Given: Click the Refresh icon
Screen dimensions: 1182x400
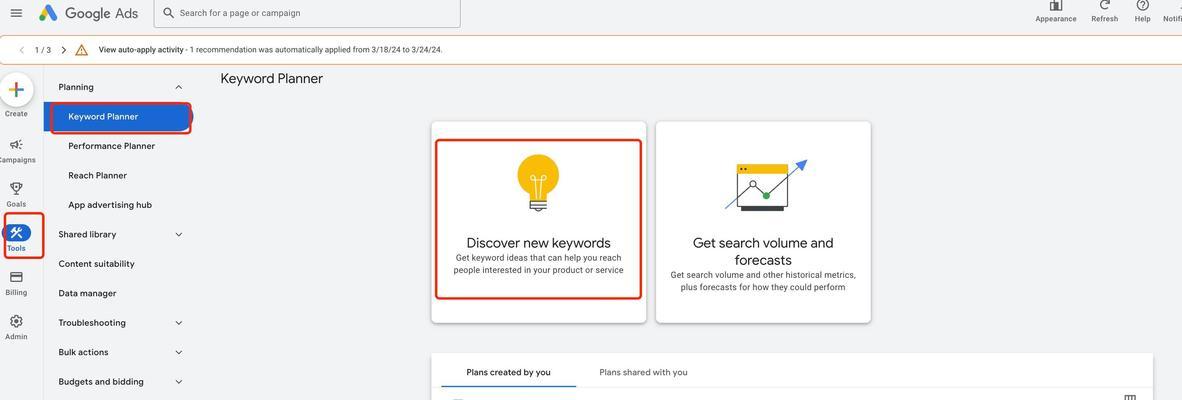Looking at the screenshot, I should tap(1104, 6).
